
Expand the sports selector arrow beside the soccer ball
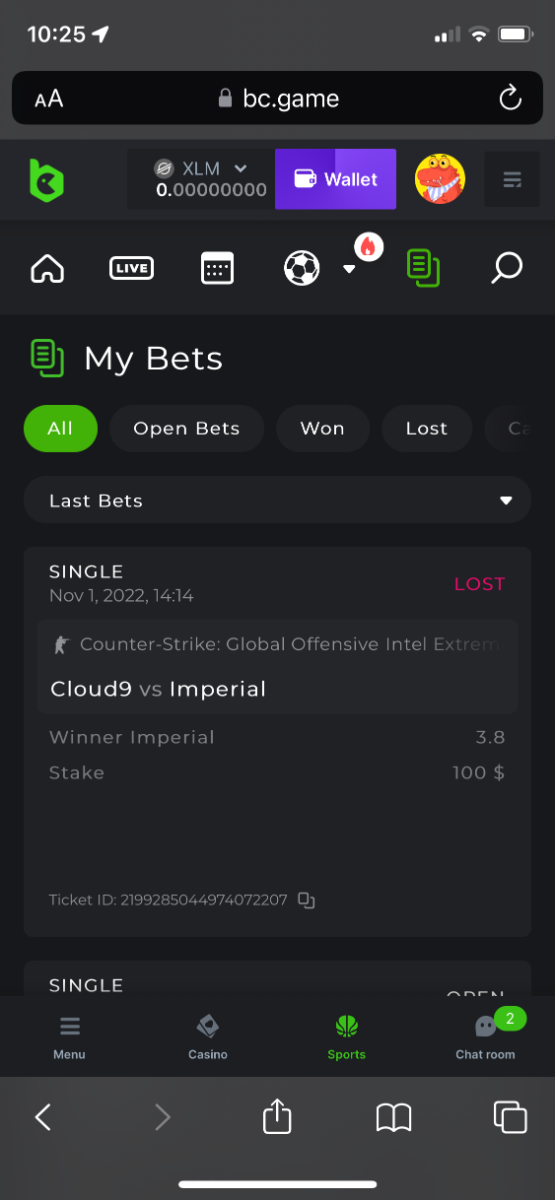tap(349, 269)
